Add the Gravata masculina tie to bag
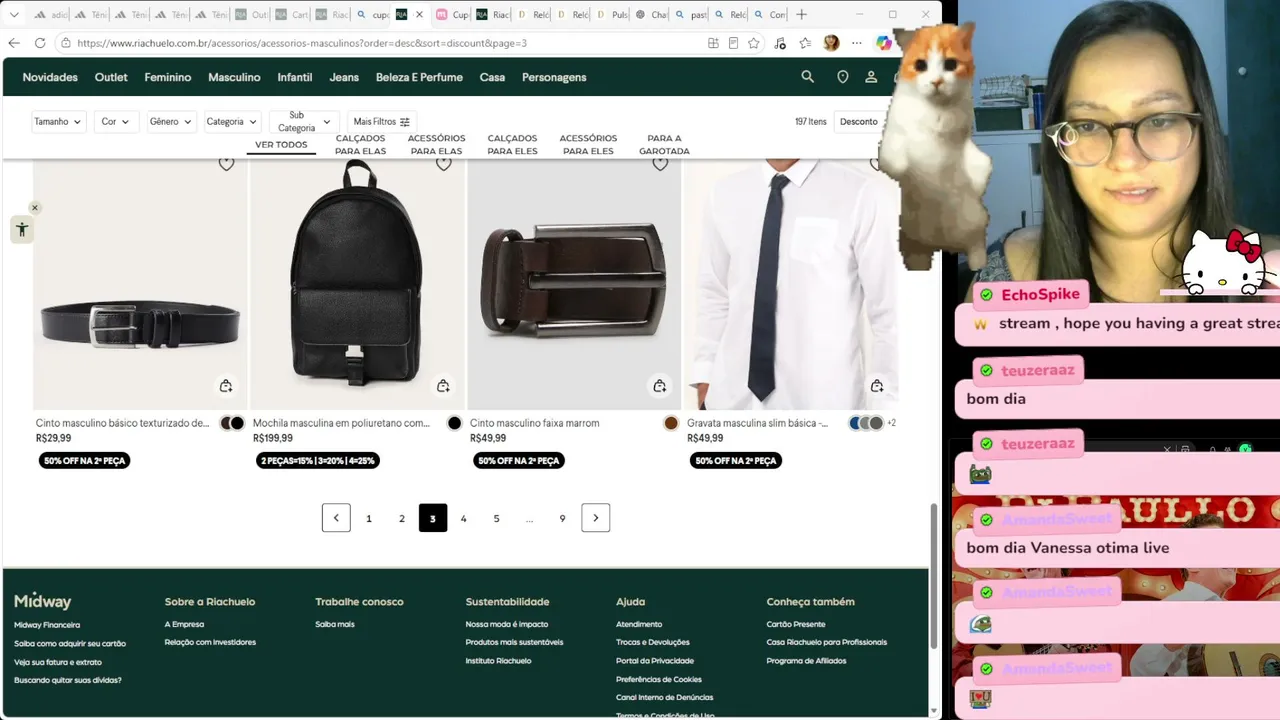1280x720 pixels. [x=877, y=386]
